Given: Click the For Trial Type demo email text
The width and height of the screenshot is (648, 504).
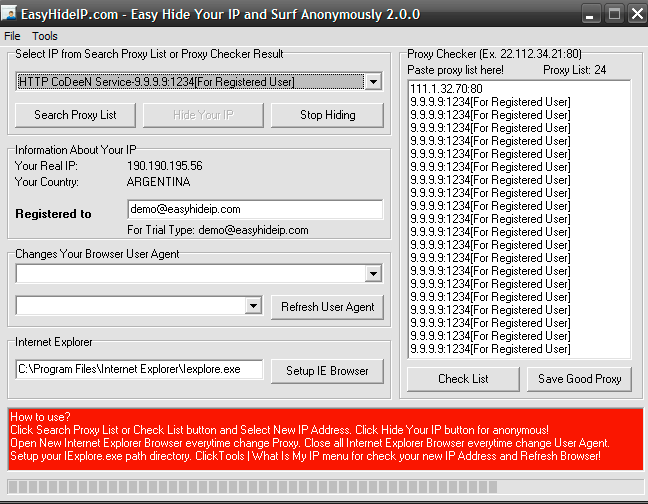Looking at the screenshot, I should [218, 230].
